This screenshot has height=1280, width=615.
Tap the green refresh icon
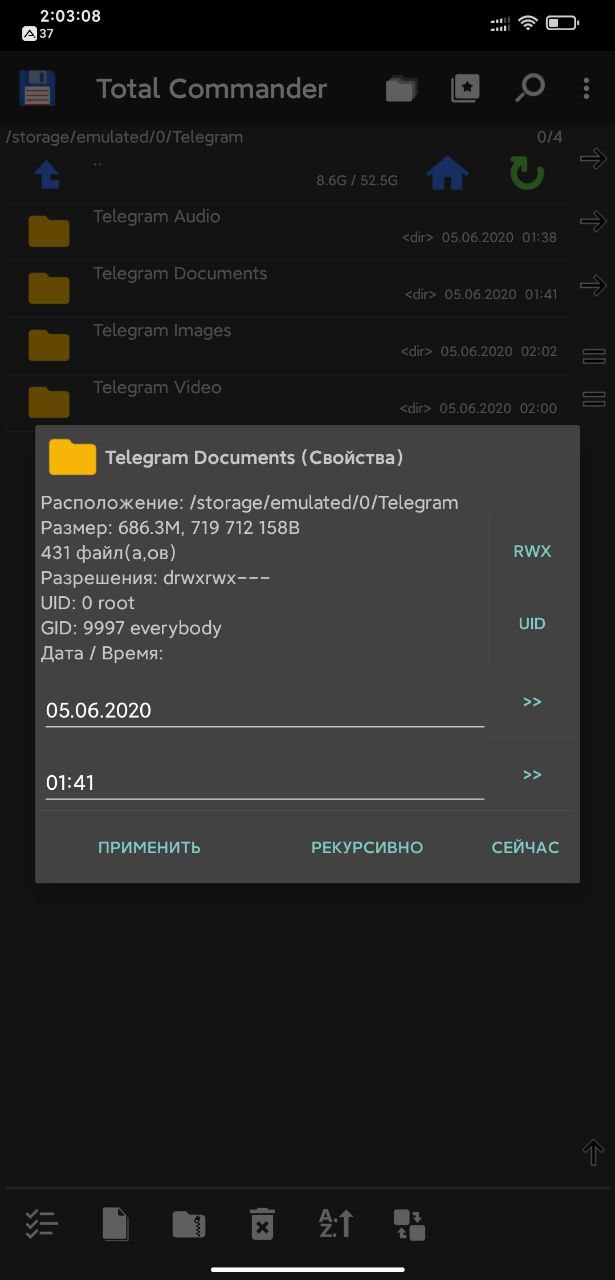click(526, 174)
